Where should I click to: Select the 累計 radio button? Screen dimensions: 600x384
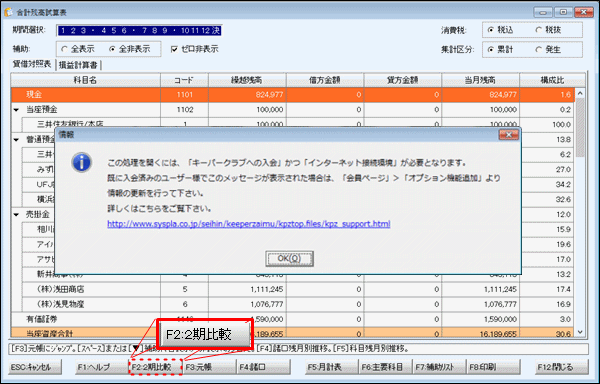(491, 50)
